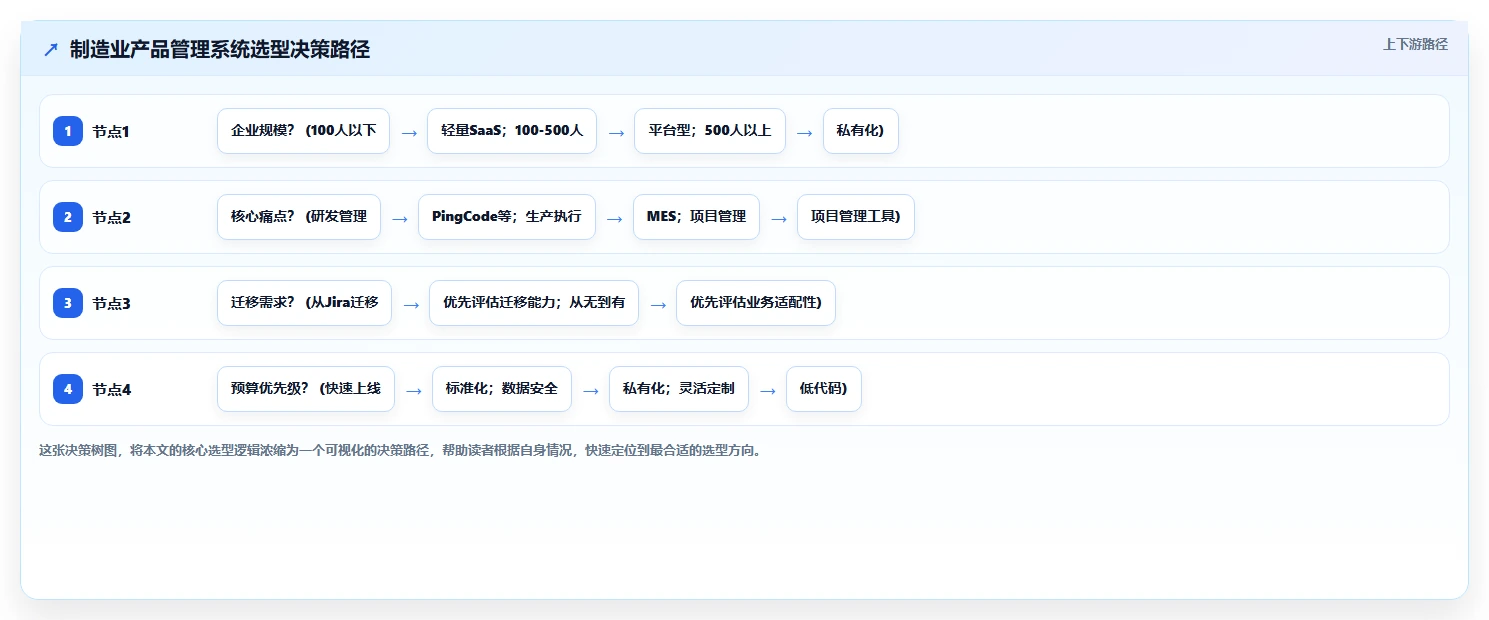Click the 私有化) box in node 1
This screenshot has width=1489, height=620.
point(861,131)
